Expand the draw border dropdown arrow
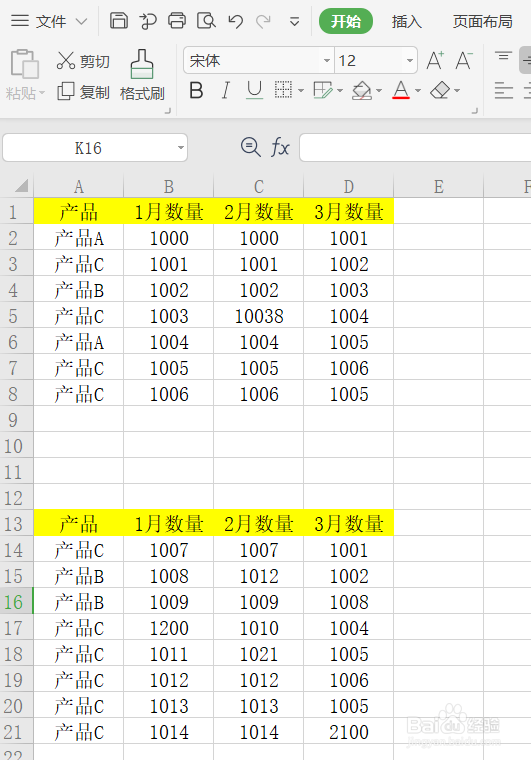Viewport: 531px width, 760px height. point(340,91)
